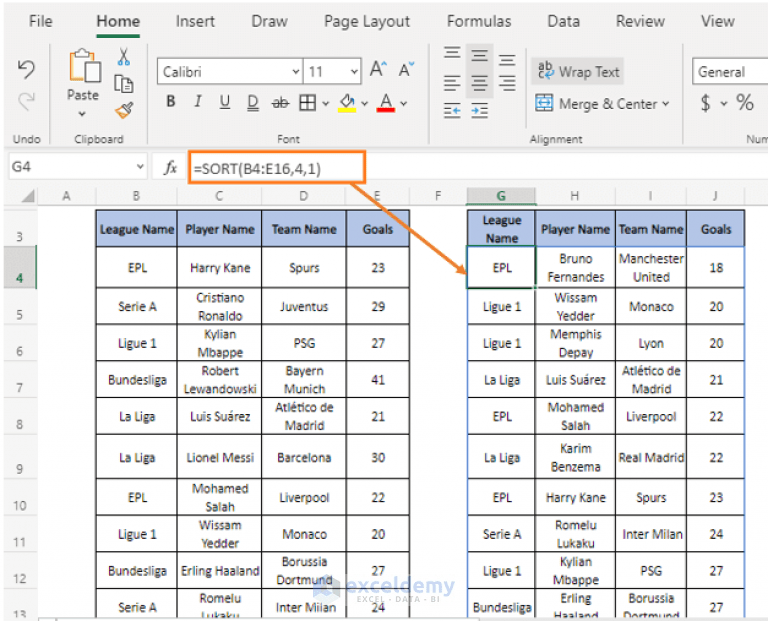Viewport: 768px width, 621px height.
Task: Switch to the Page Layout tab
Action: click(367, 21)
